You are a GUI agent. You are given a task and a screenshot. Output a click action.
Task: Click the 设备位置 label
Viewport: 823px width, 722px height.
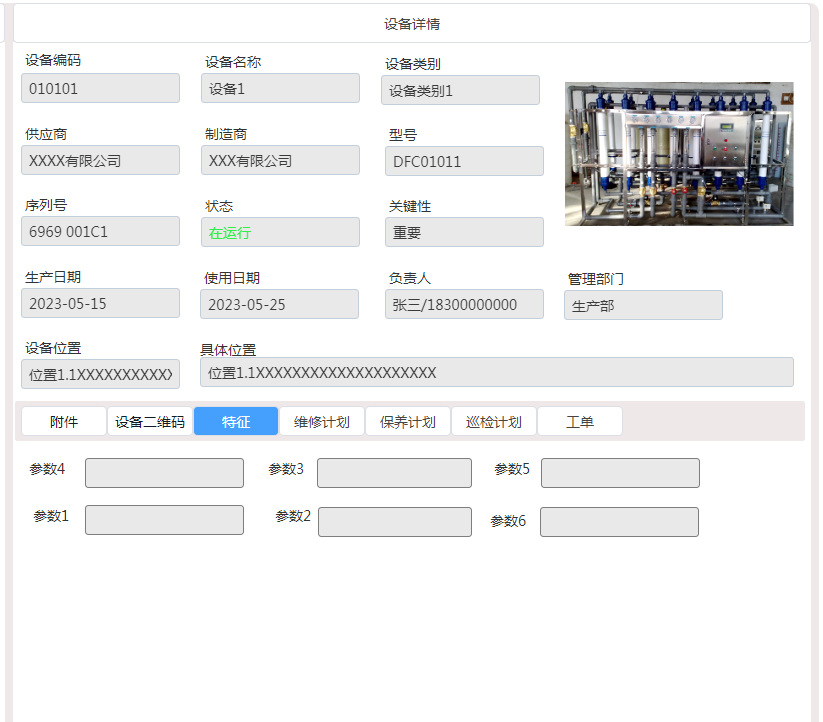click(53, 348)
